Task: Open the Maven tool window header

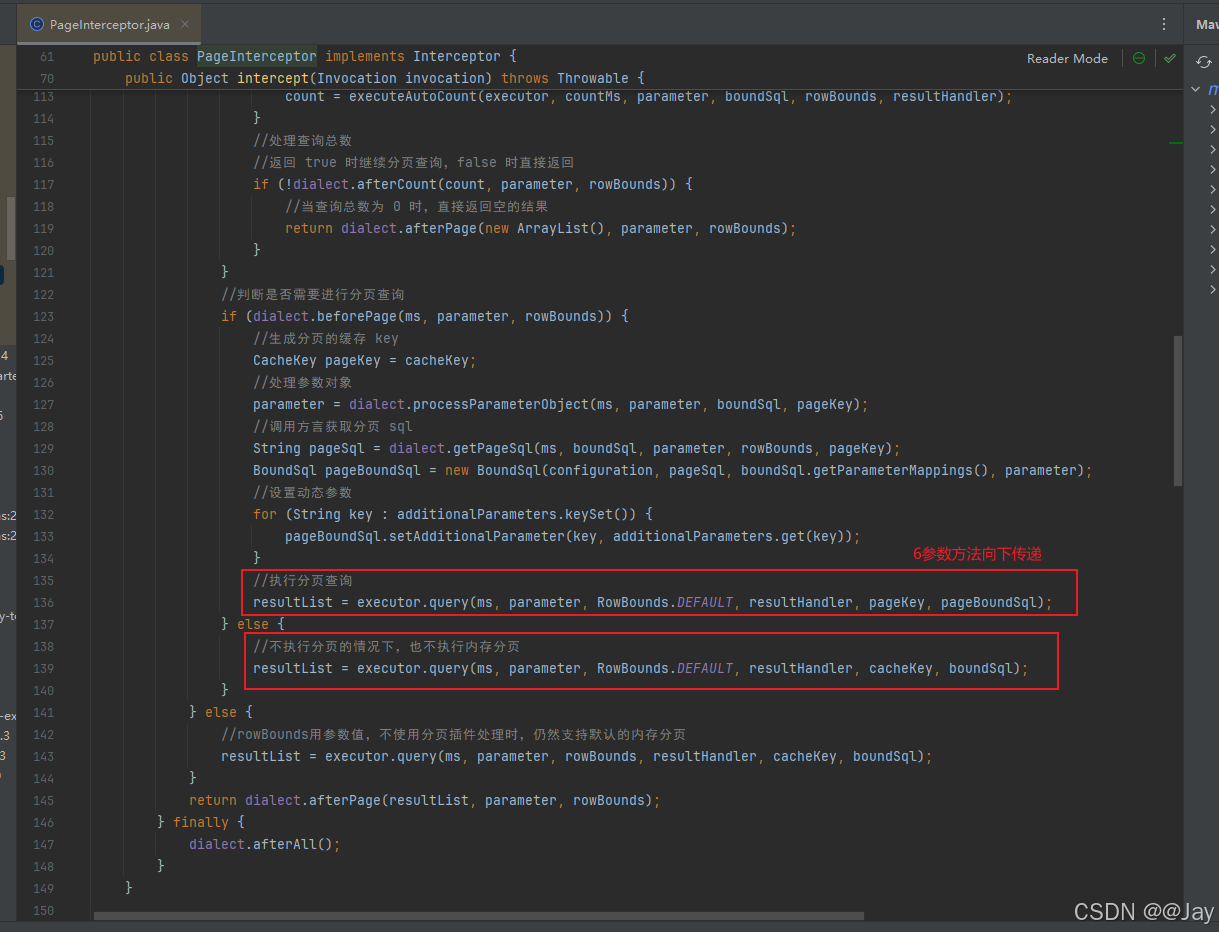Action: coord(1206,24)
